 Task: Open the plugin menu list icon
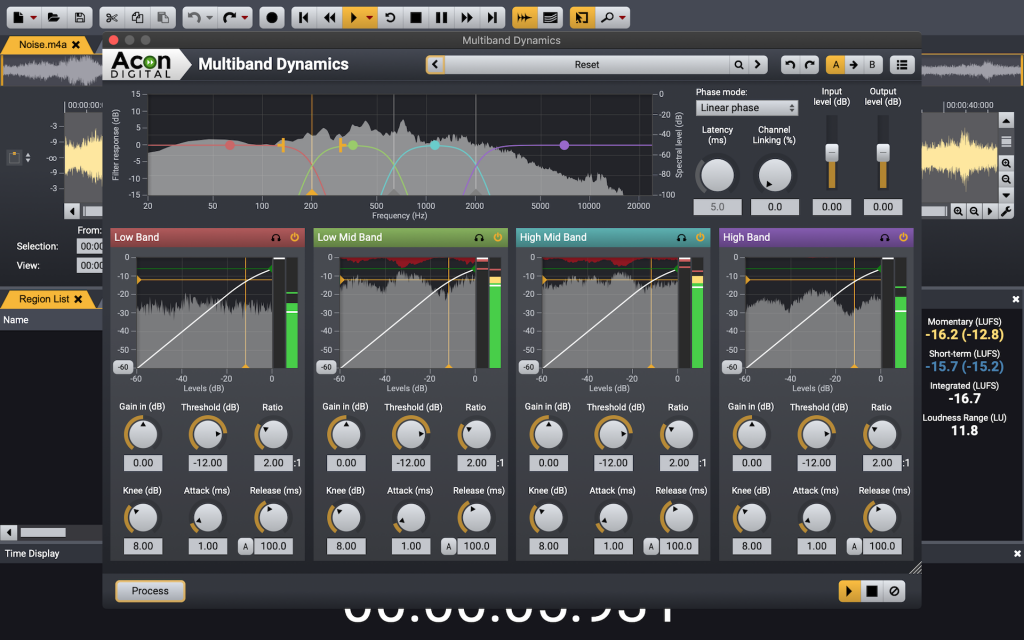[x=903, y=65]
